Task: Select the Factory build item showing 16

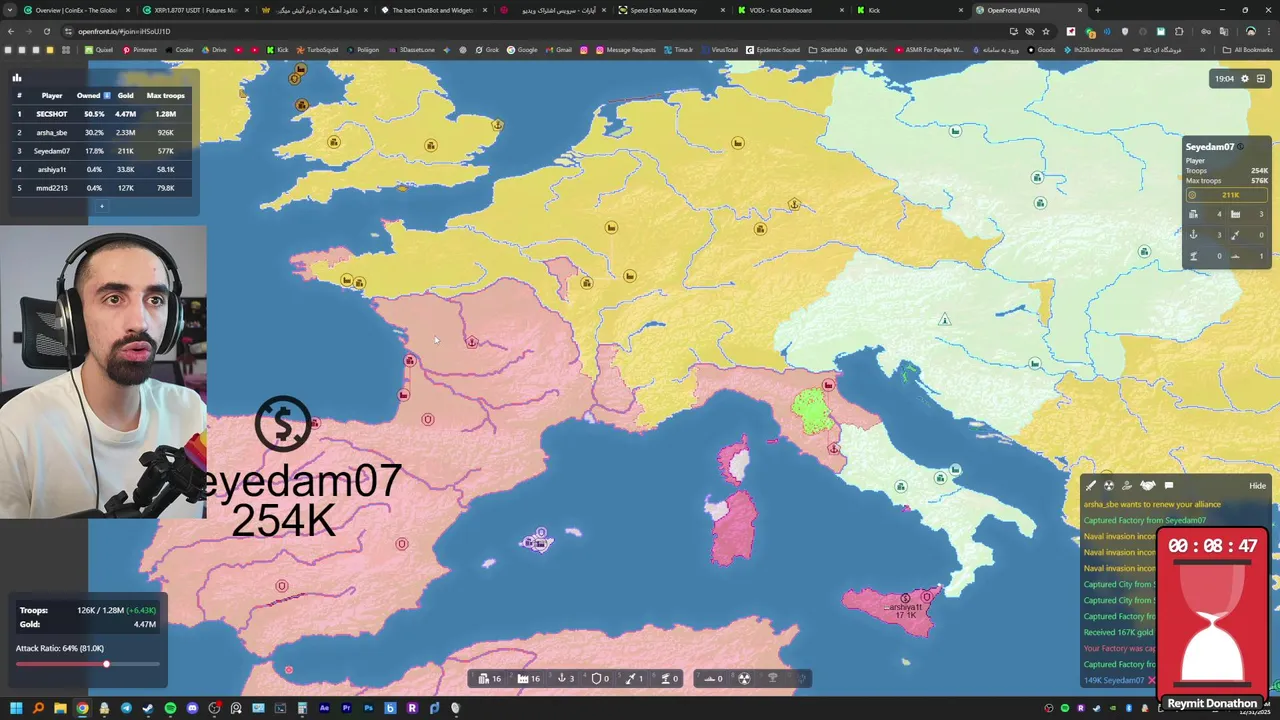Action: coord(530,678)
